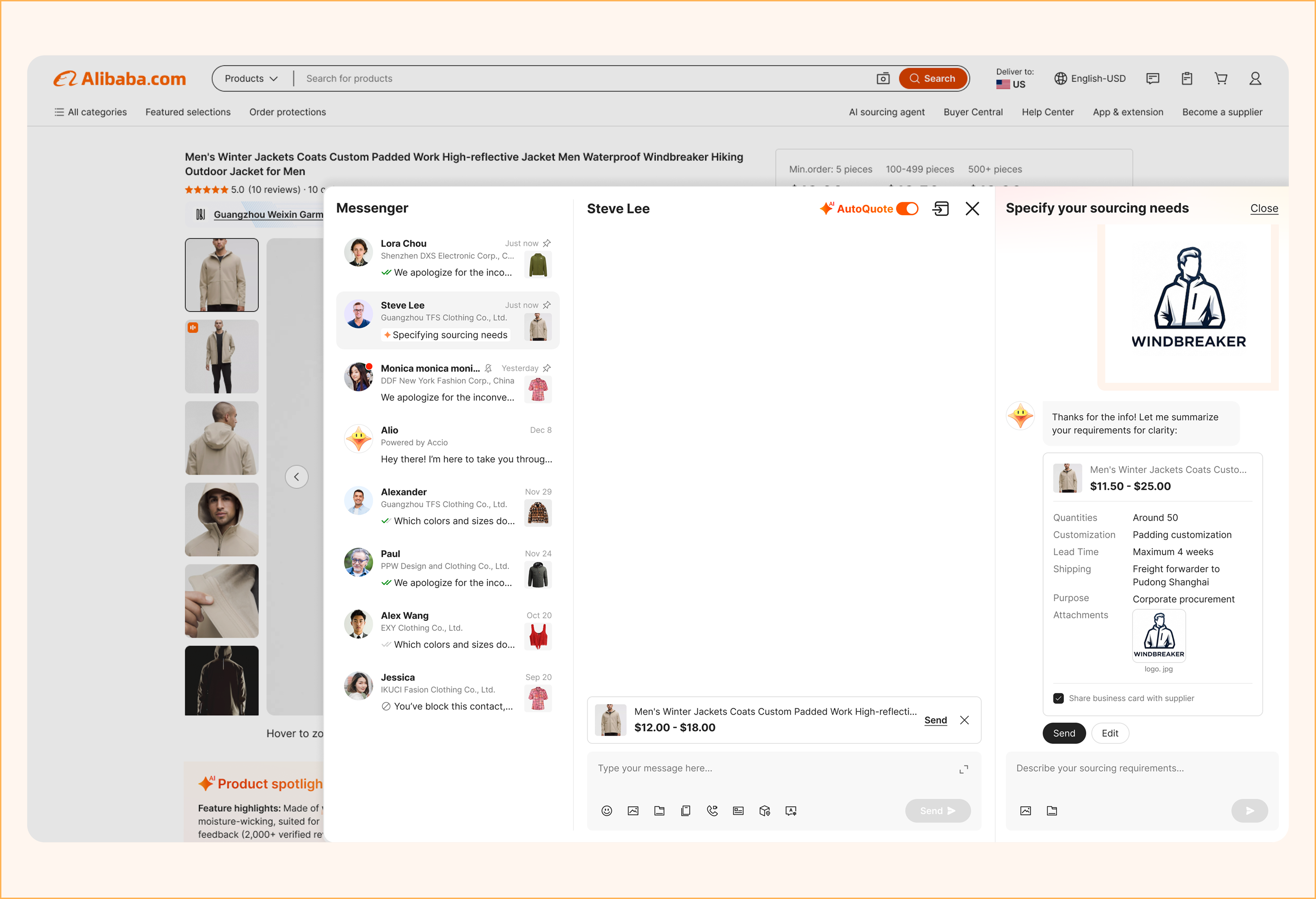Open messages icon in header

(x=1152, y=79)
